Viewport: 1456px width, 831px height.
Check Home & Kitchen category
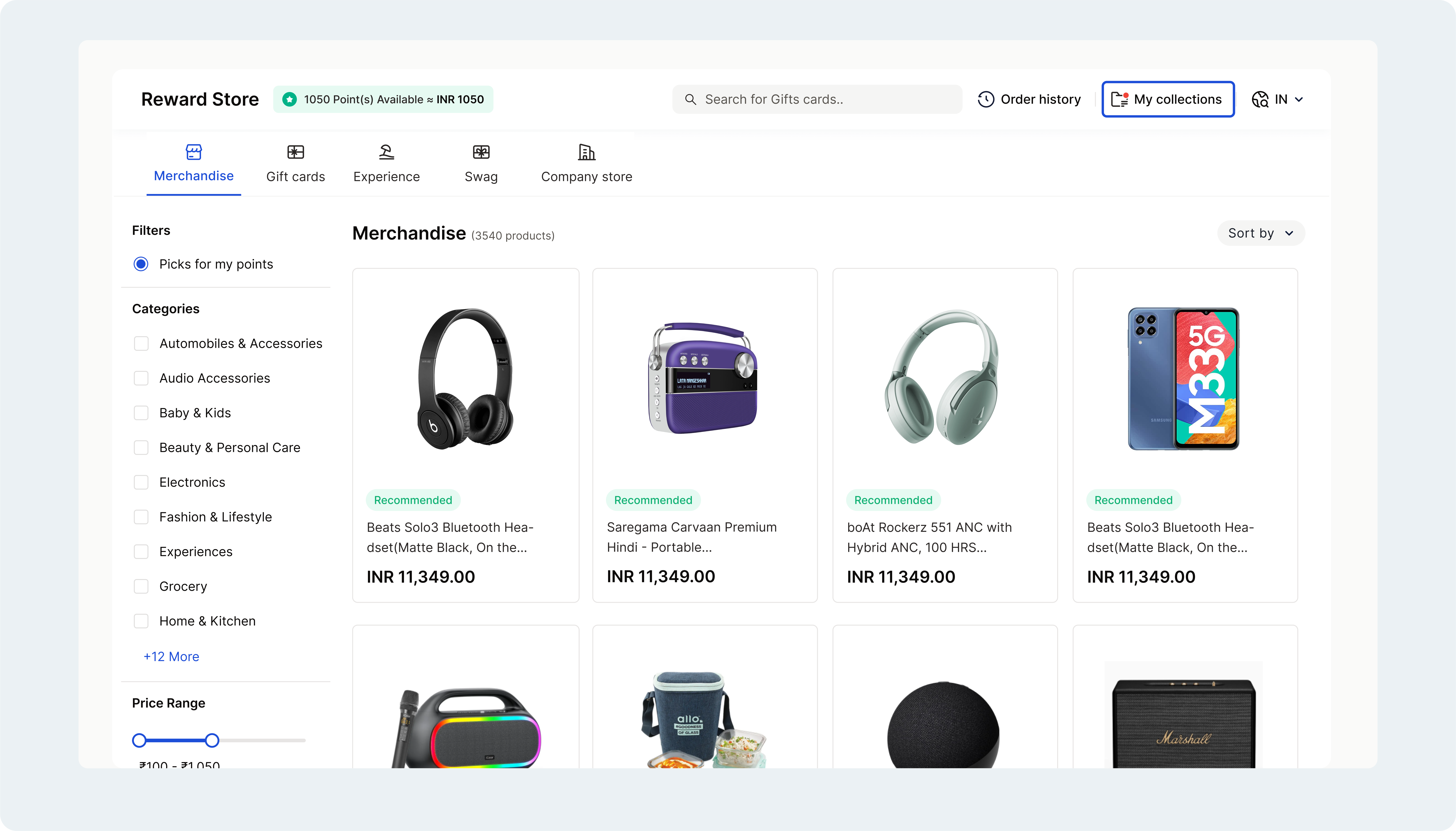point(141,621)
